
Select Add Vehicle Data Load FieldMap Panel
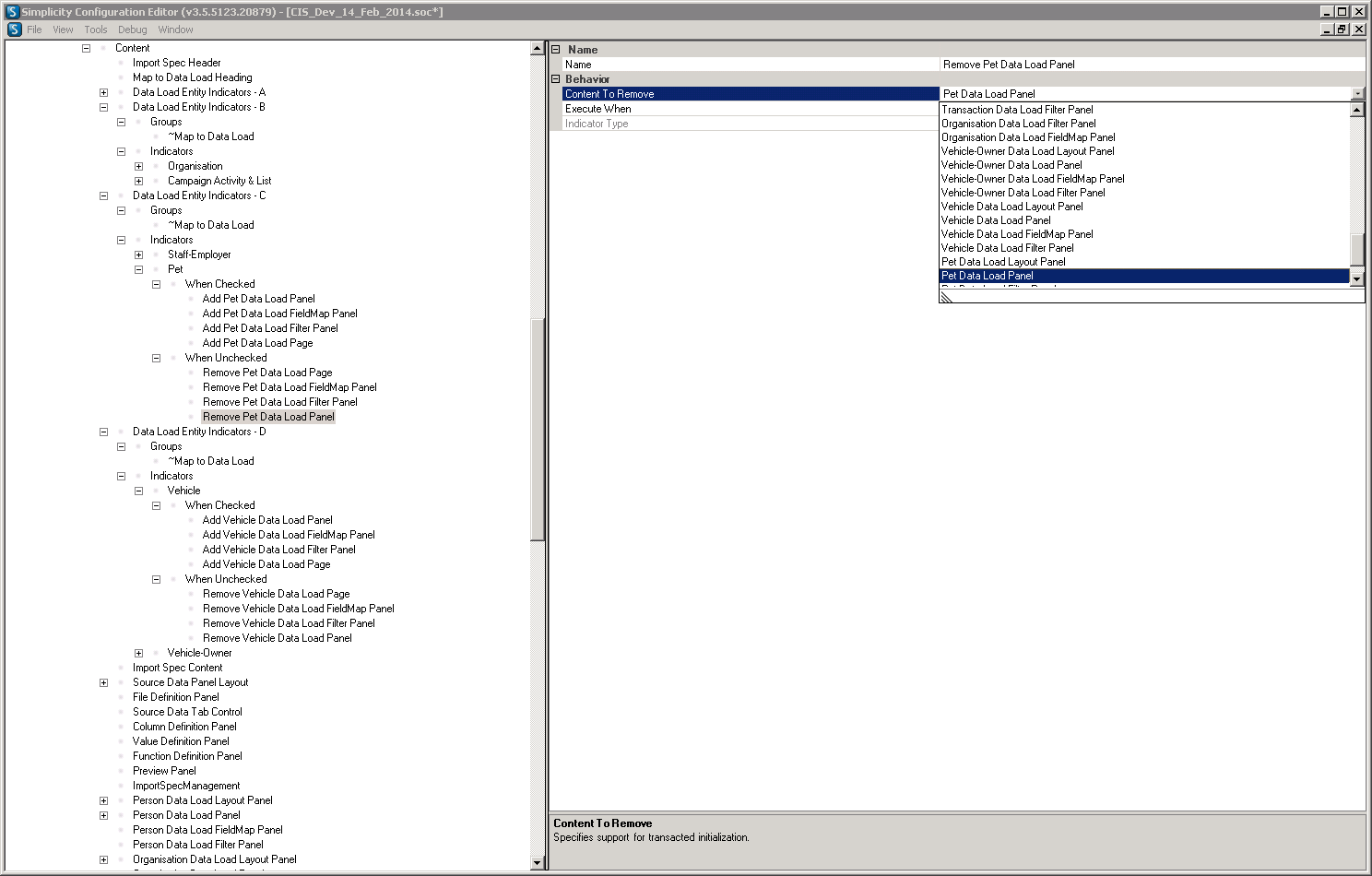click(289, 535)
